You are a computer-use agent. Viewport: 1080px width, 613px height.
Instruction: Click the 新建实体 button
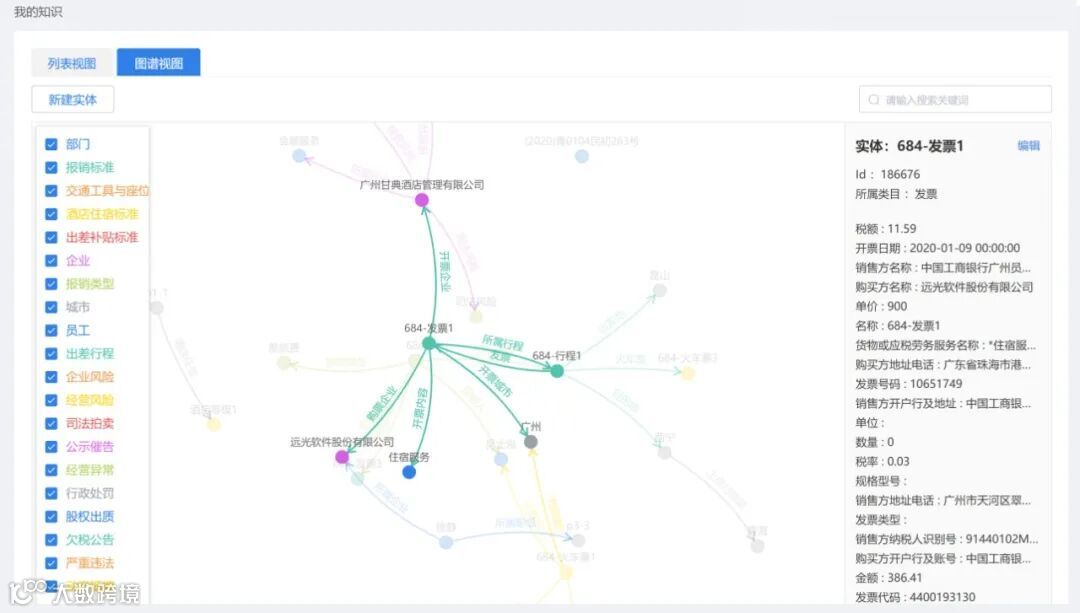pyautogui.click(x=73, y=100)
